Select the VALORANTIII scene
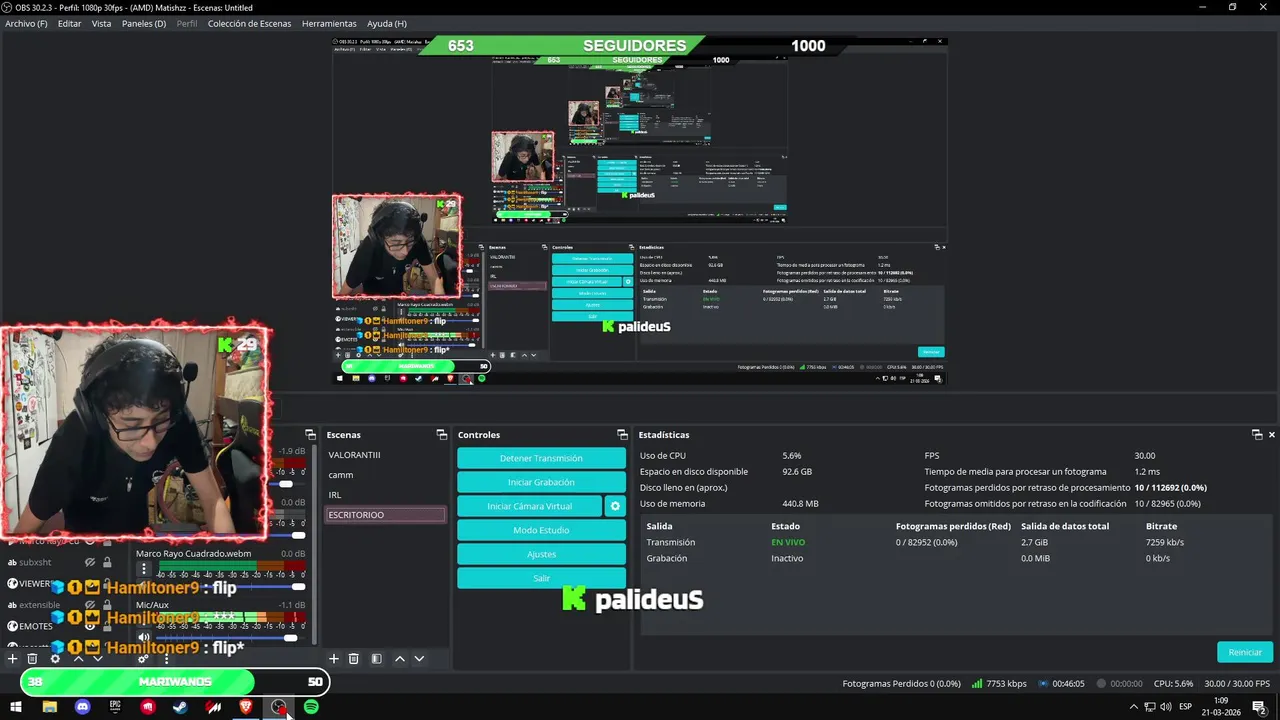 pos(386,454)
